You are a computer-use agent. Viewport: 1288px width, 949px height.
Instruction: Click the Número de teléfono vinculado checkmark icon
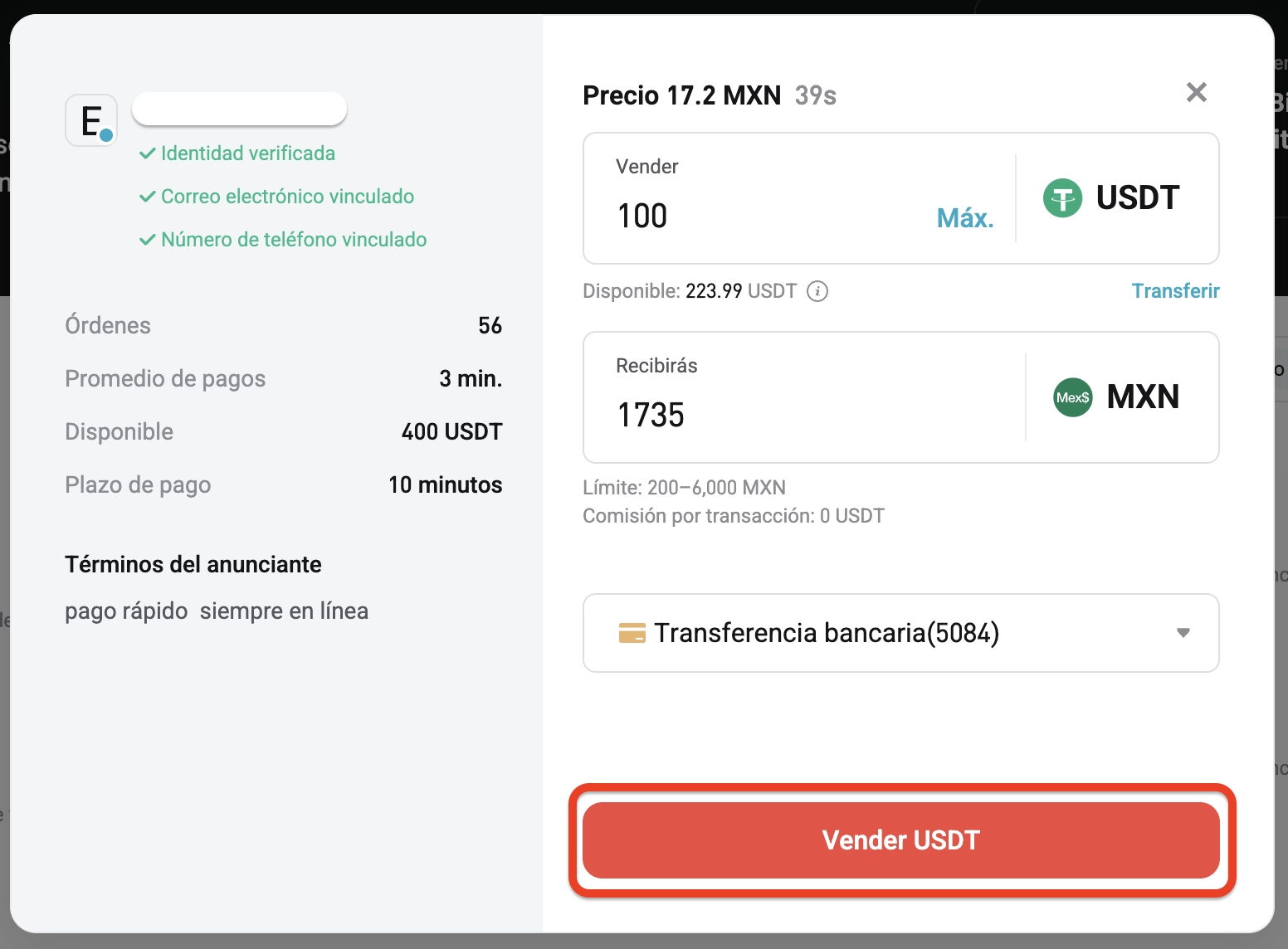pos(148,240)
